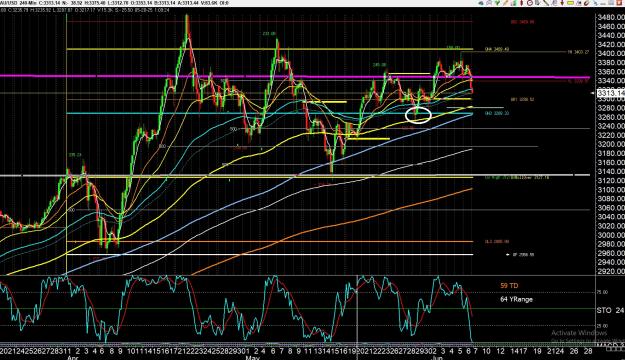
Task: Click the green checkmark toolbar icon
Action: (x=497, y=3)
